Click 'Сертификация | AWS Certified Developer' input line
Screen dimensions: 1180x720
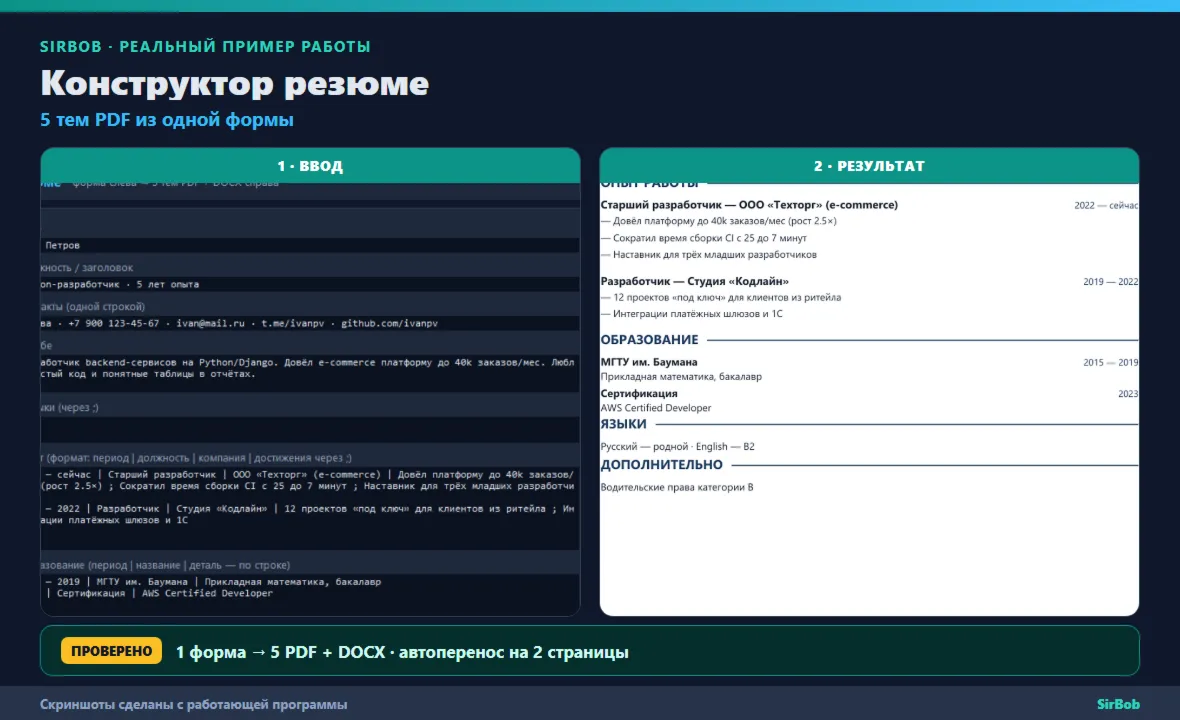160,593
